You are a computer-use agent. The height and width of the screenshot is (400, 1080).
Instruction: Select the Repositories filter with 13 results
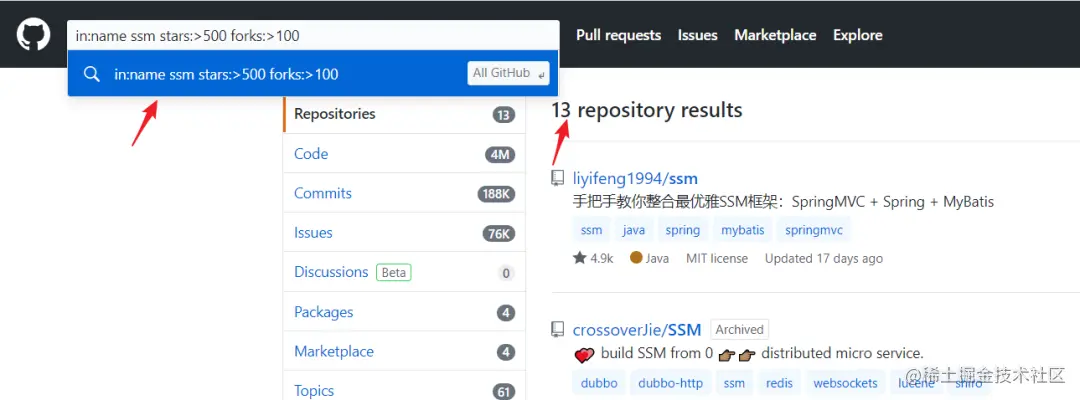click(x=404, y=114)
